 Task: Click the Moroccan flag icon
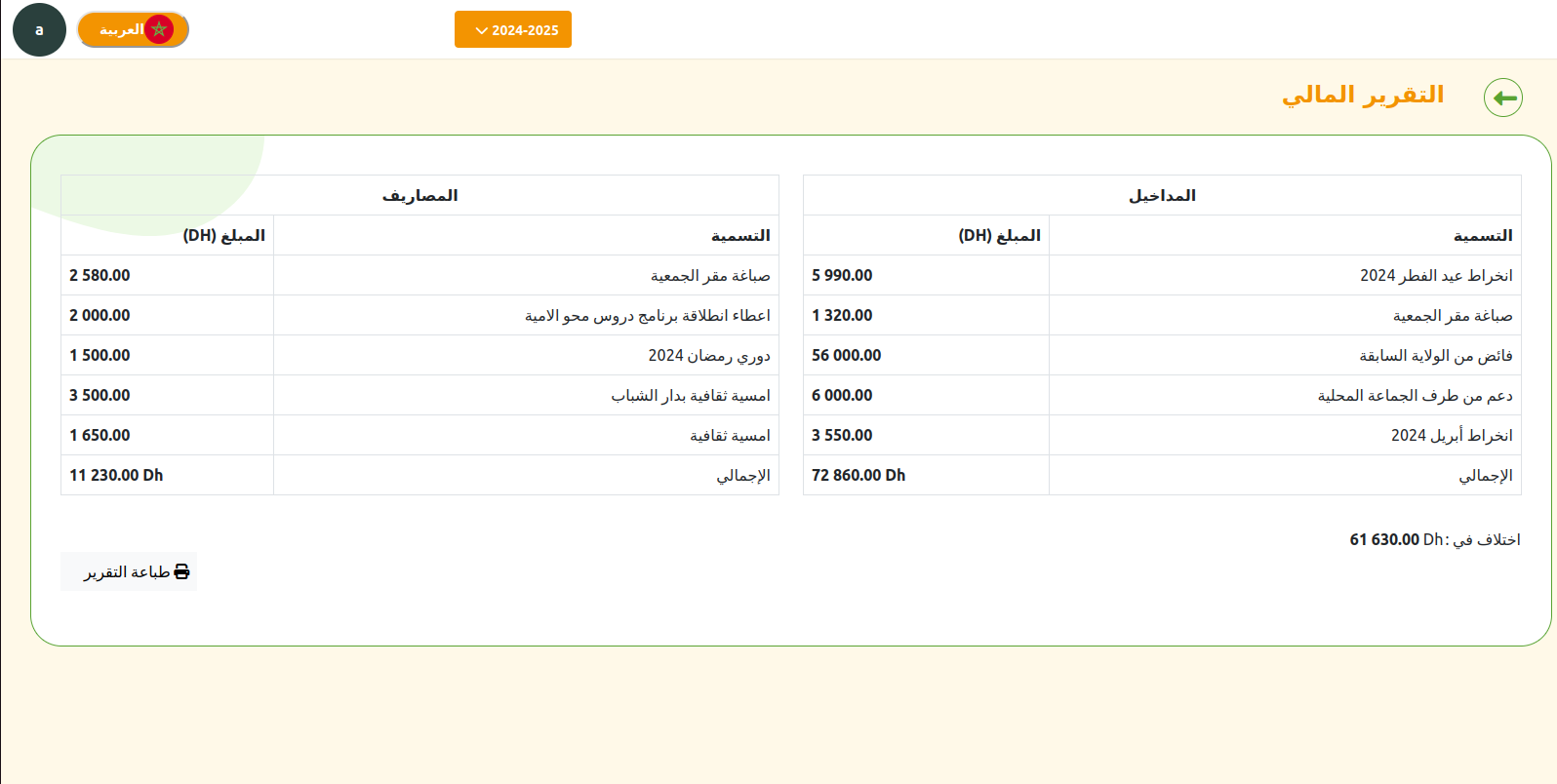click(159, 29)
